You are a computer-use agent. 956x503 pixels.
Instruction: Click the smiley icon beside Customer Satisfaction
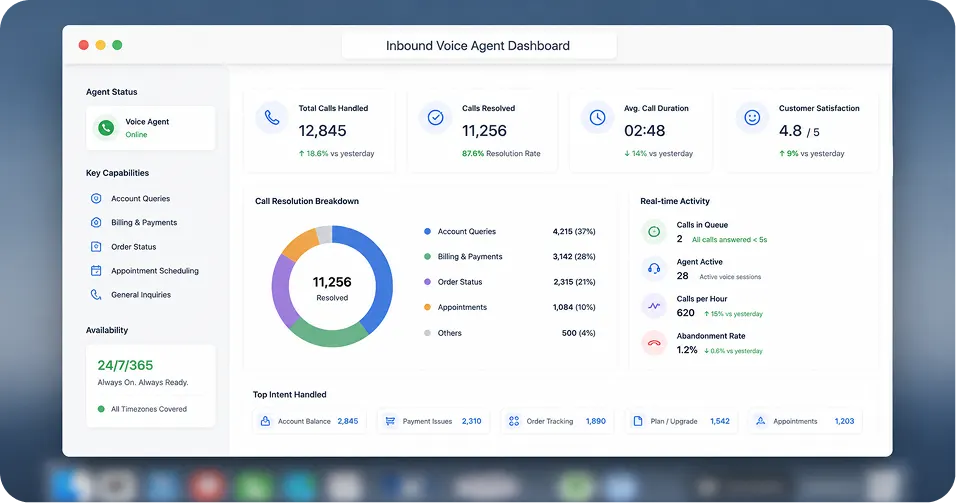(x=752, y=117)
